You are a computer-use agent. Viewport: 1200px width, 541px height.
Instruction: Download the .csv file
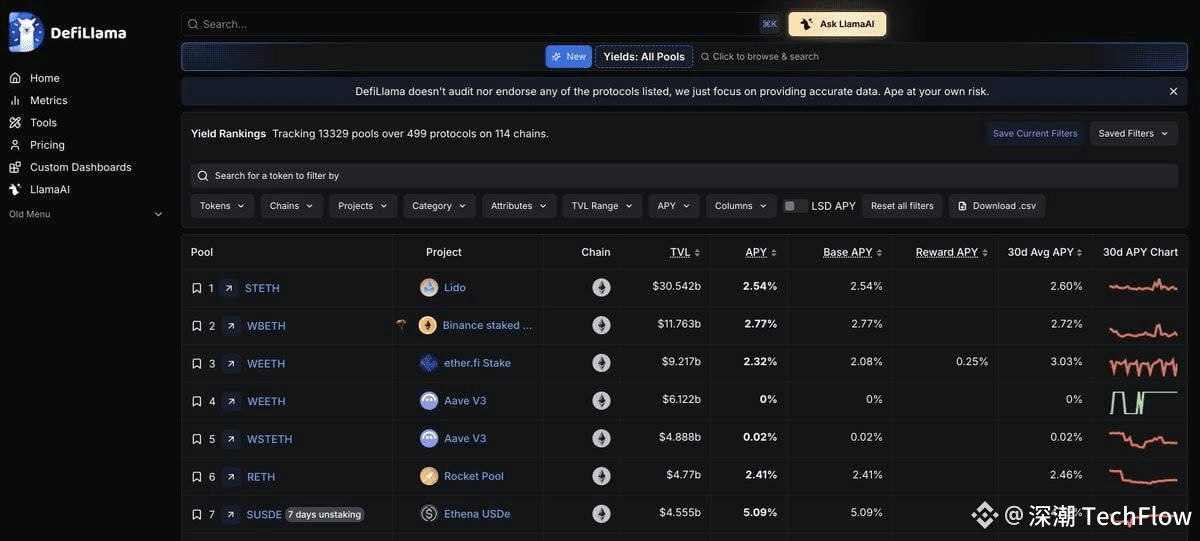(x=996, y=206)
